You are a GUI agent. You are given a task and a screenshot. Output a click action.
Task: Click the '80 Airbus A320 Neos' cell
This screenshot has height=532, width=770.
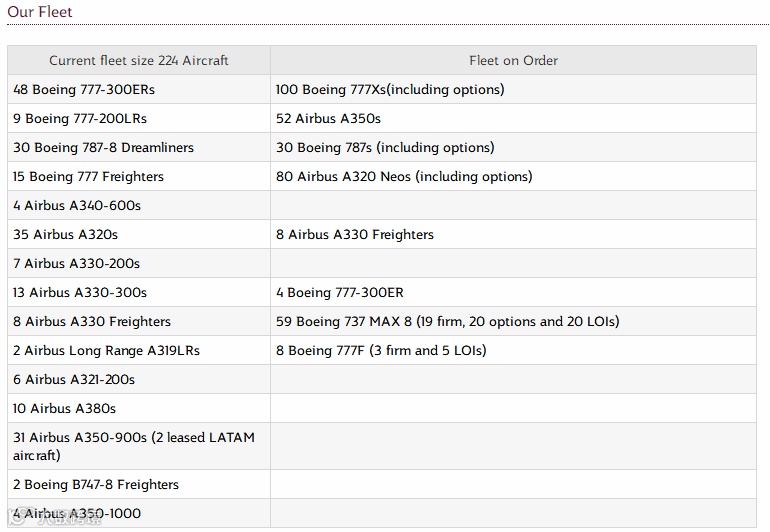point(404,176)
